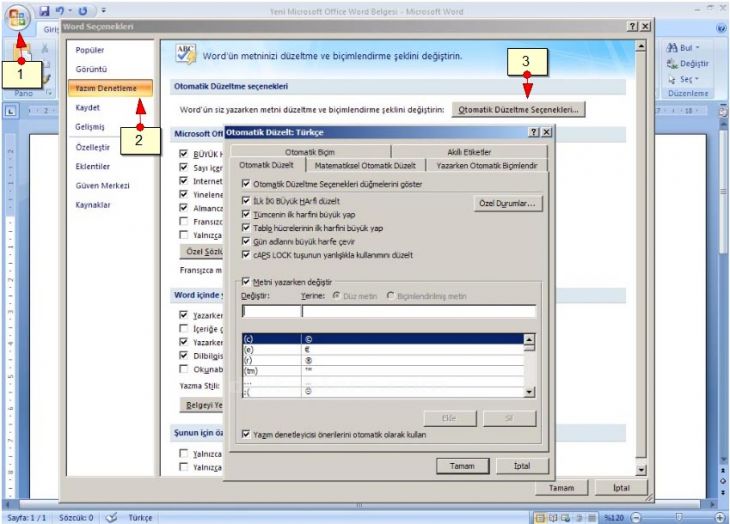Click the Özel Durumlar button
The height and width of the screenshot is (524, 730).
[507, 203]
